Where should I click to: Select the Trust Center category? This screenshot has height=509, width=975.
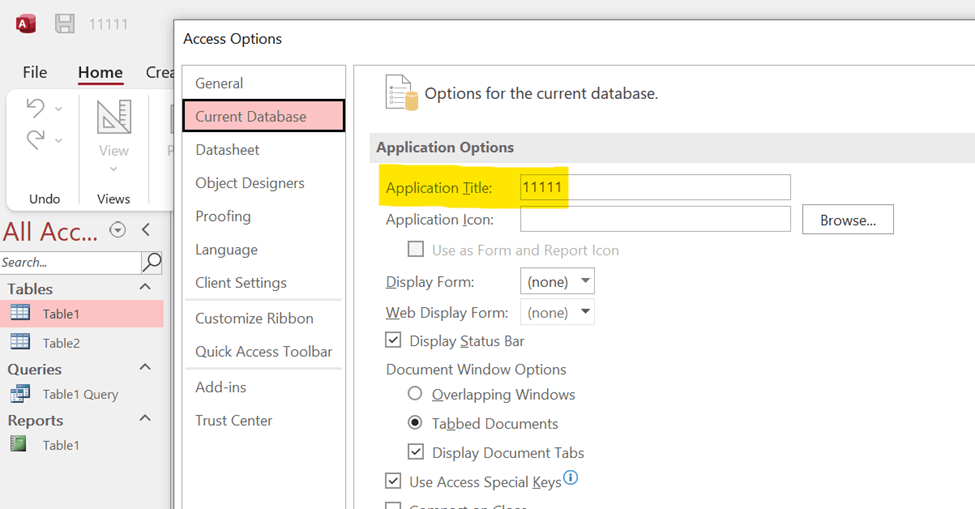click(x=234, y=420)
